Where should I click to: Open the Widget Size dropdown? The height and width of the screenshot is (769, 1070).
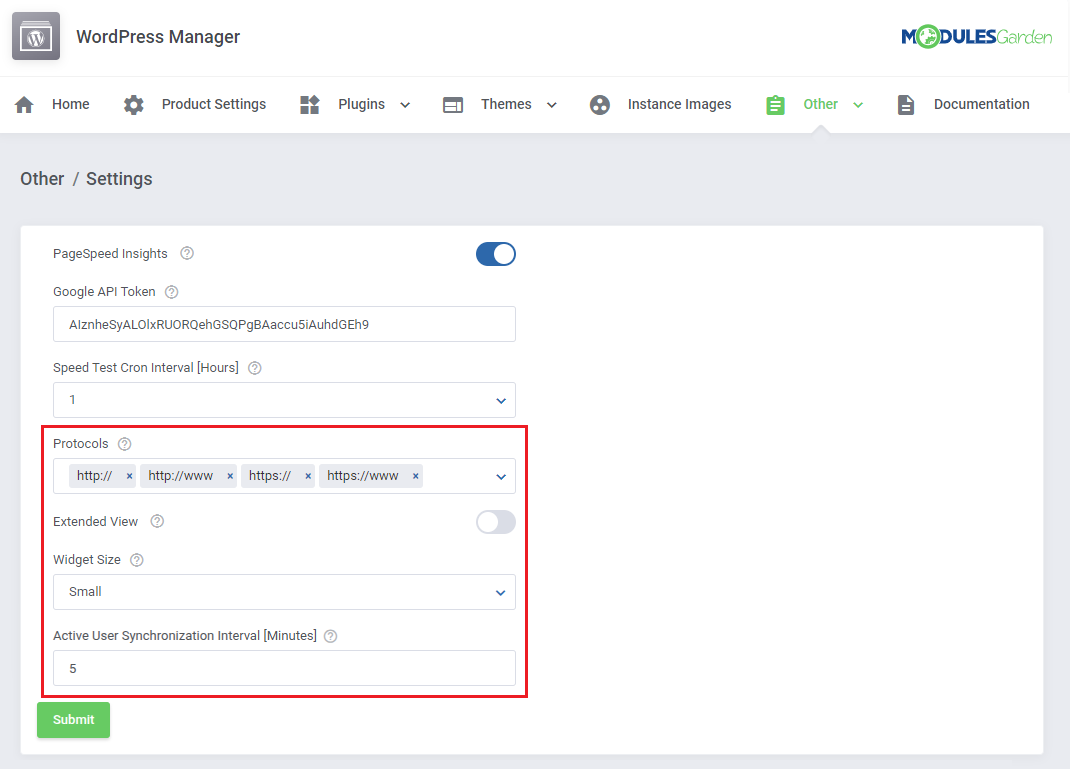click(284, 592)
